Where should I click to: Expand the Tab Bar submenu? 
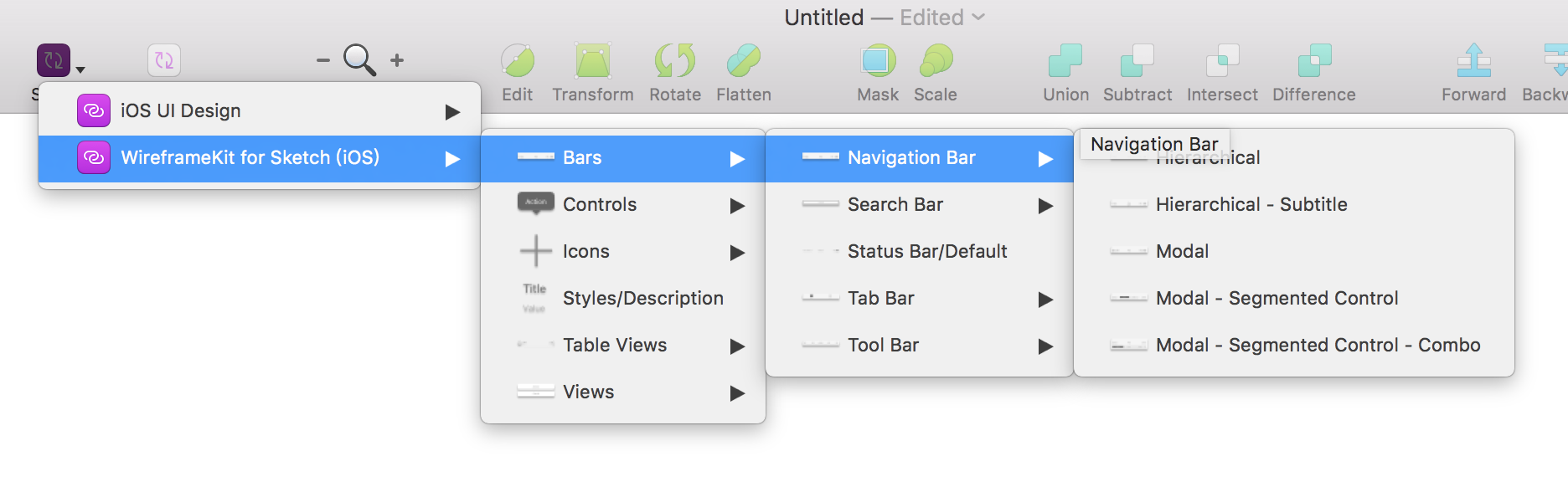920,299
